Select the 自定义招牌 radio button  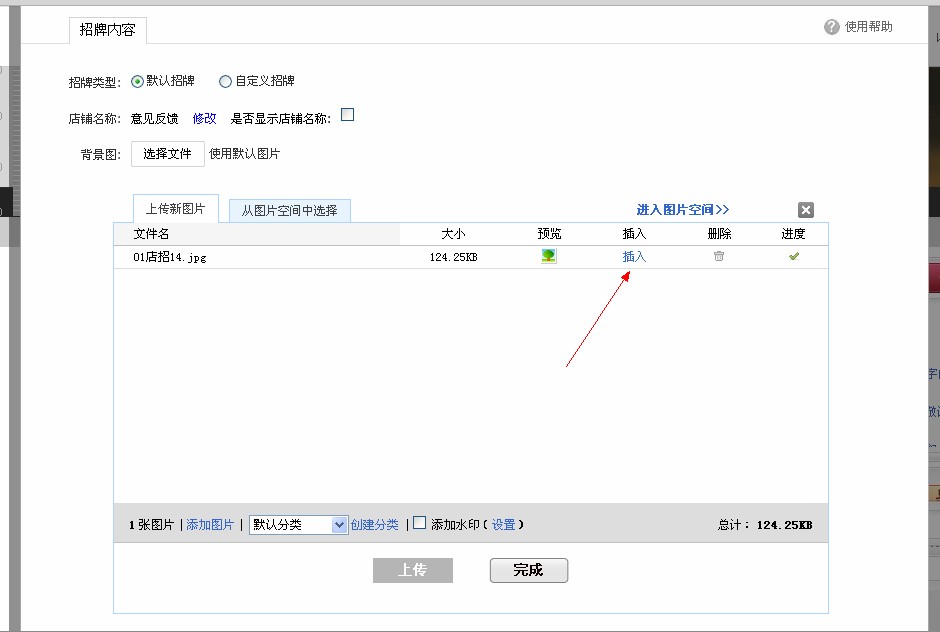(226, 81)
